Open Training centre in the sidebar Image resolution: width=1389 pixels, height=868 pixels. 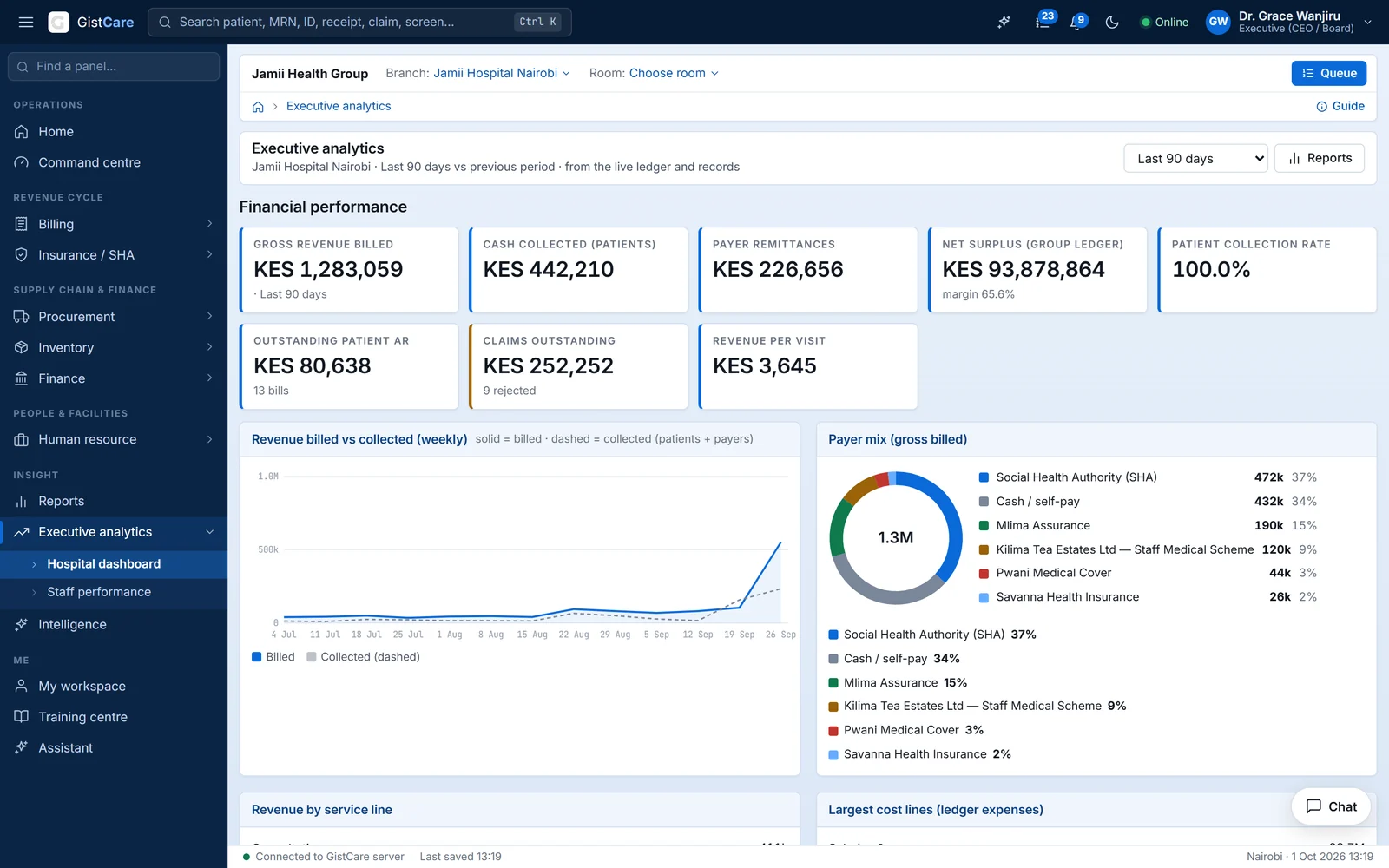point(114,717)
